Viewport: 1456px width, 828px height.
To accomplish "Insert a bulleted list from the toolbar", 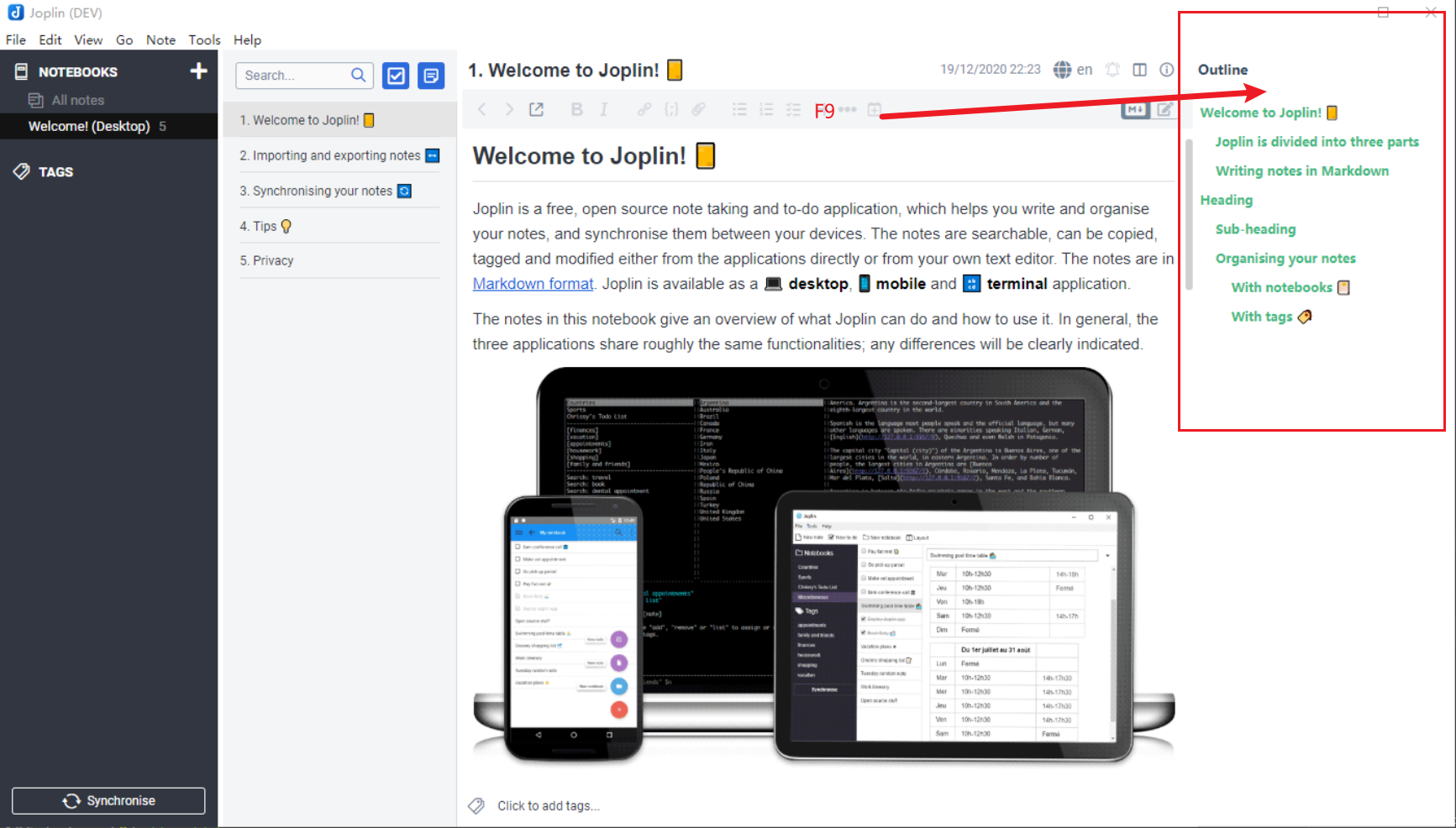I will 739,109.
